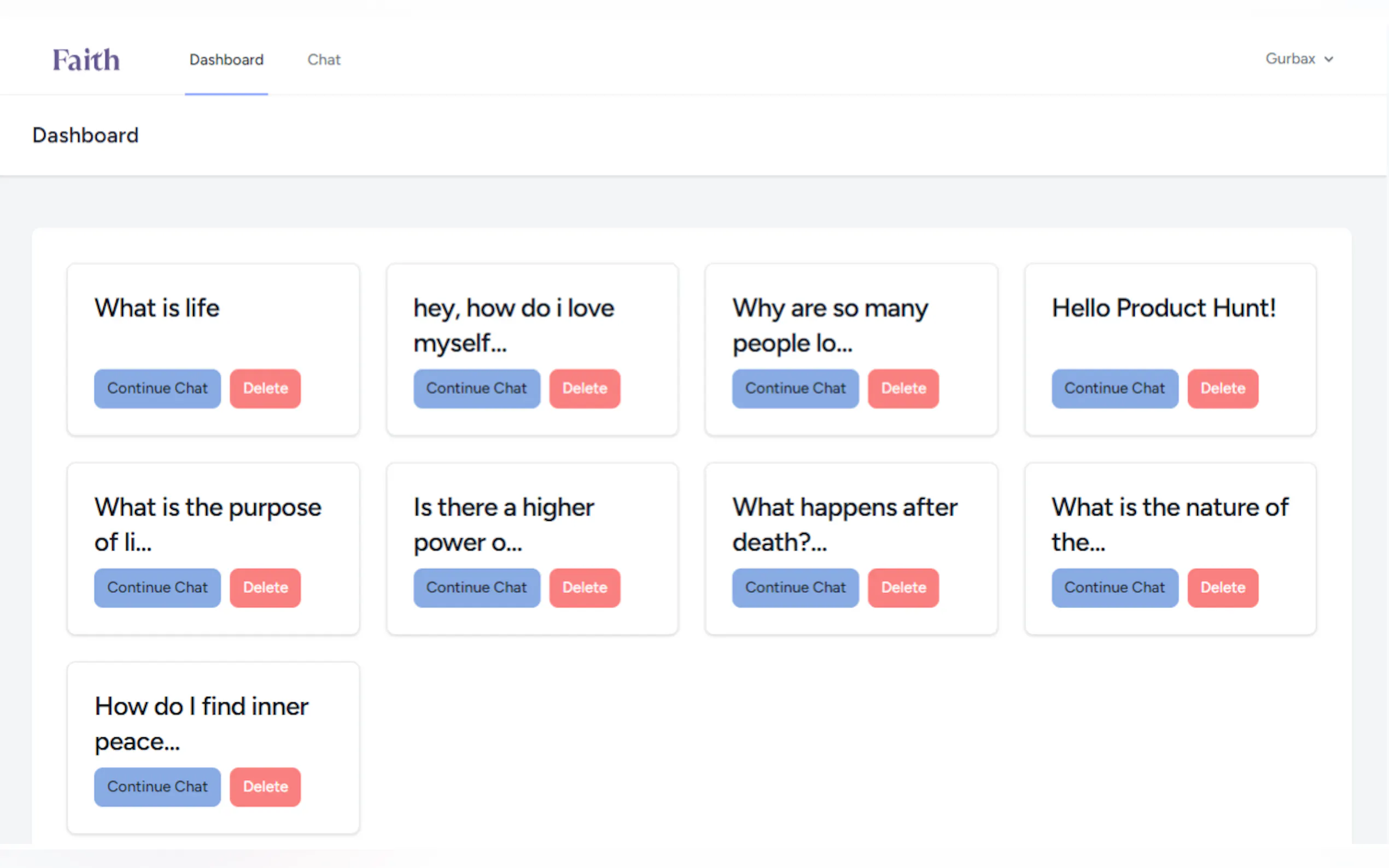This screenshot has height=868, width=1389.
Task: Click the Faith logo
Action: coord(86,60)
